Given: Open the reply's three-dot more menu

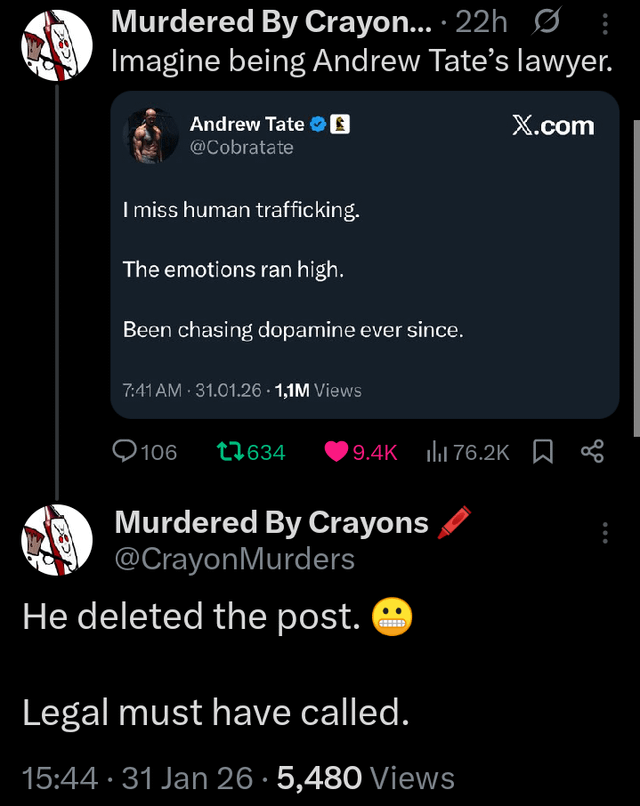Looking at the screenshot, I should 604,533.
